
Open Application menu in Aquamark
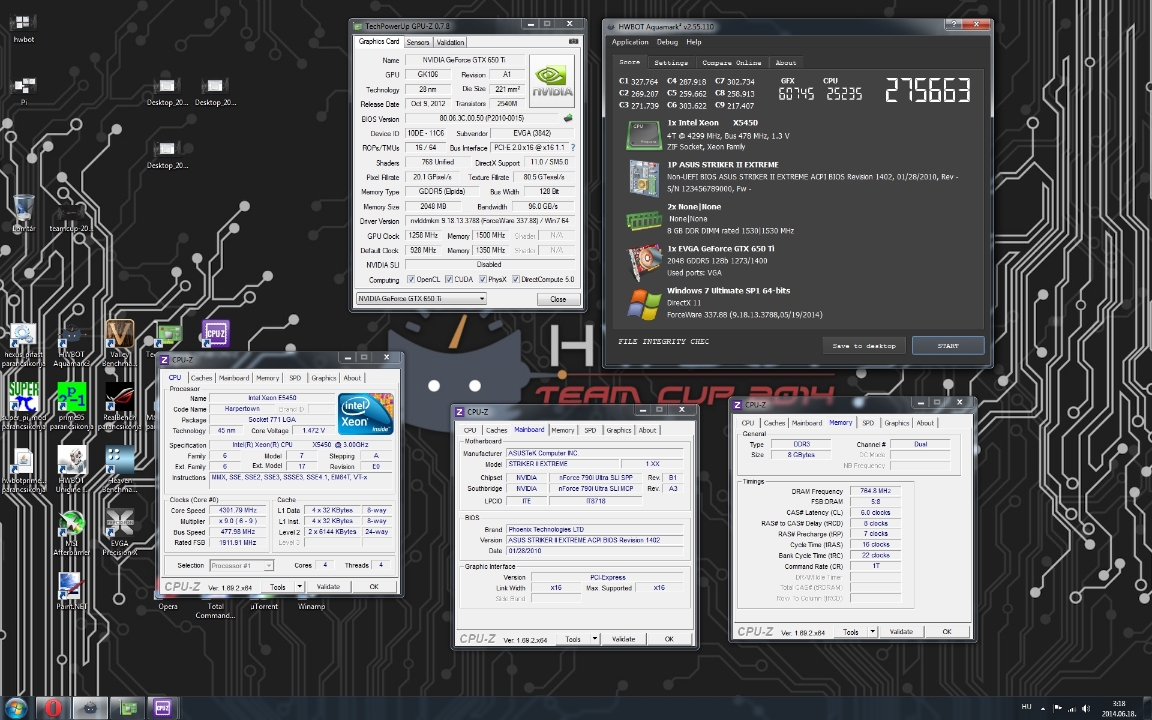pos(630,42)
